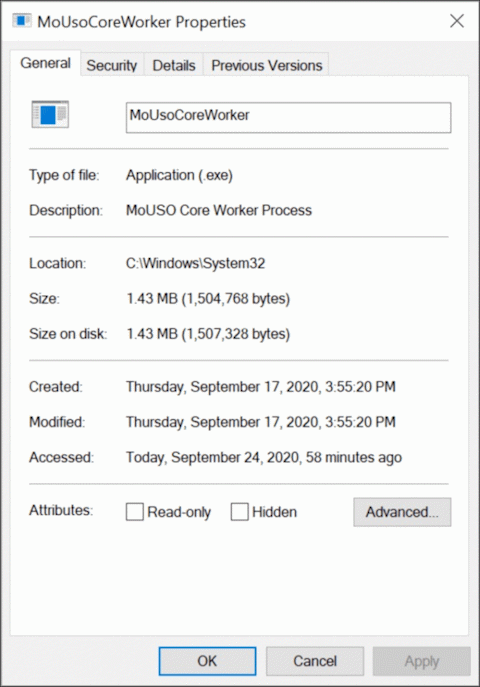The image size is (480, 687).
Task: Click the MoUsoCoreWorker title bar icon
Action: (x=21, y=21)
